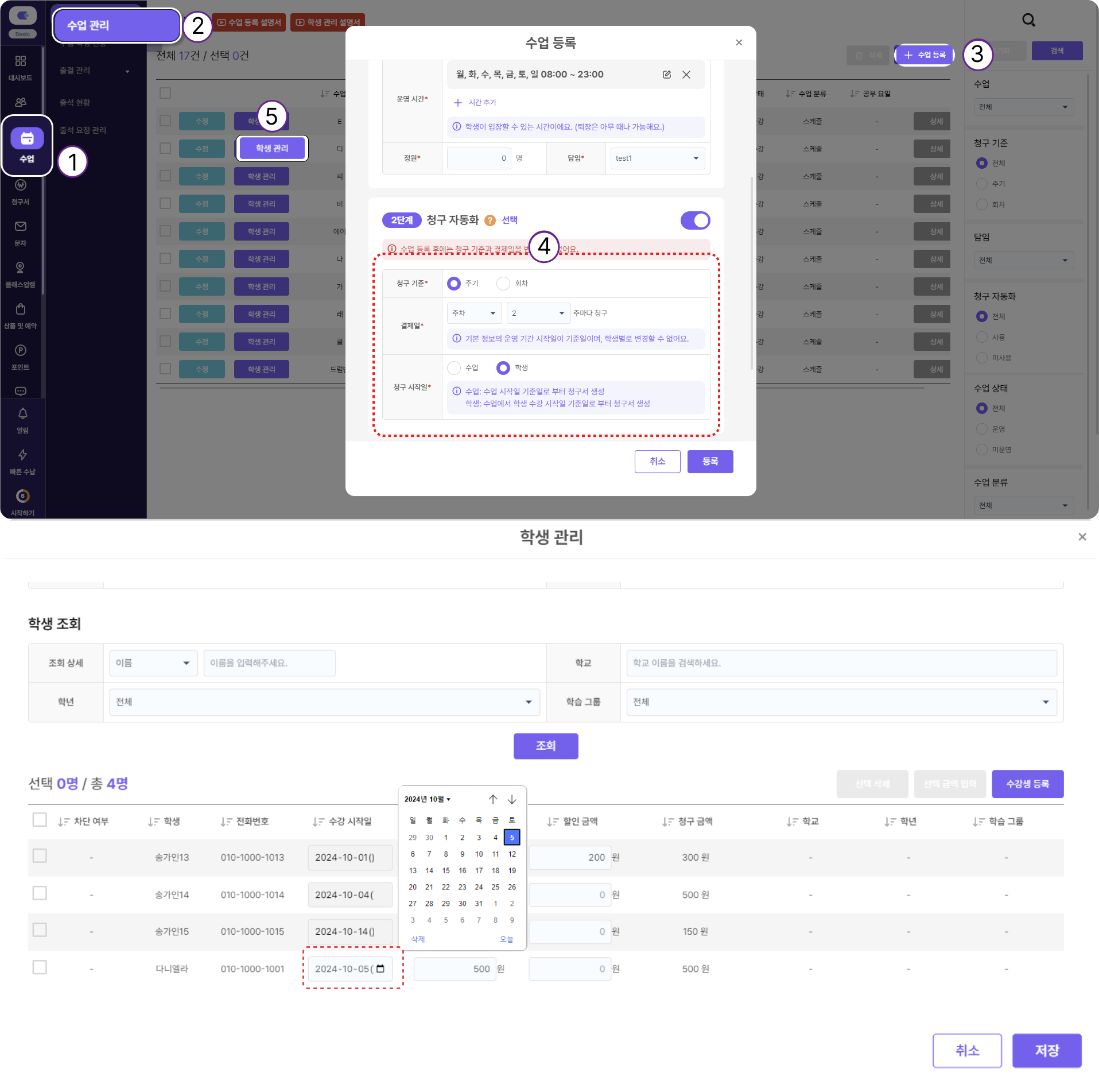Open the 출석 현황 menu item

(75, 103)
